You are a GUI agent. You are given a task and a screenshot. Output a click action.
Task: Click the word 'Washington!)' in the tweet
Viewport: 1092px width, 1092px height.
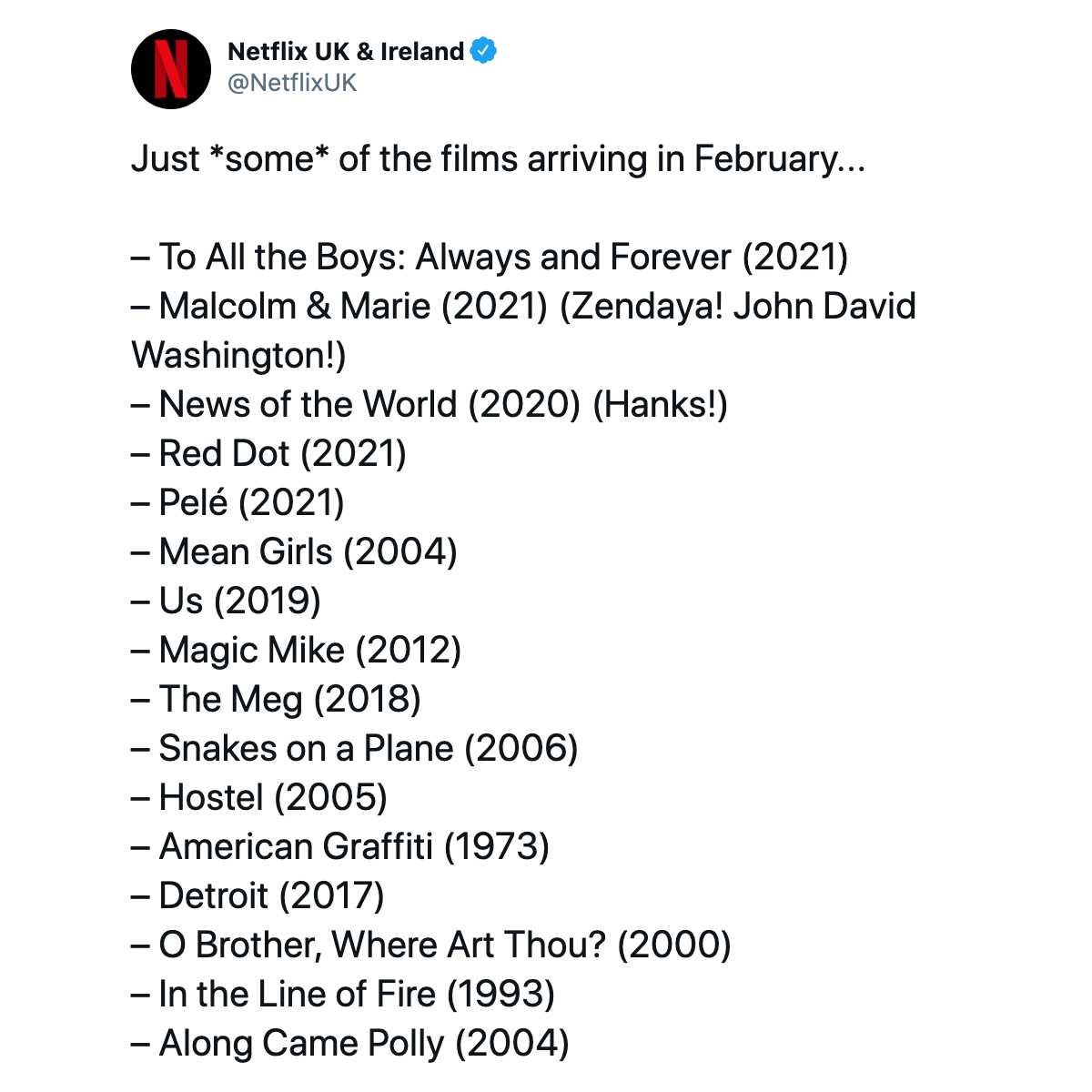pos(238,356)
